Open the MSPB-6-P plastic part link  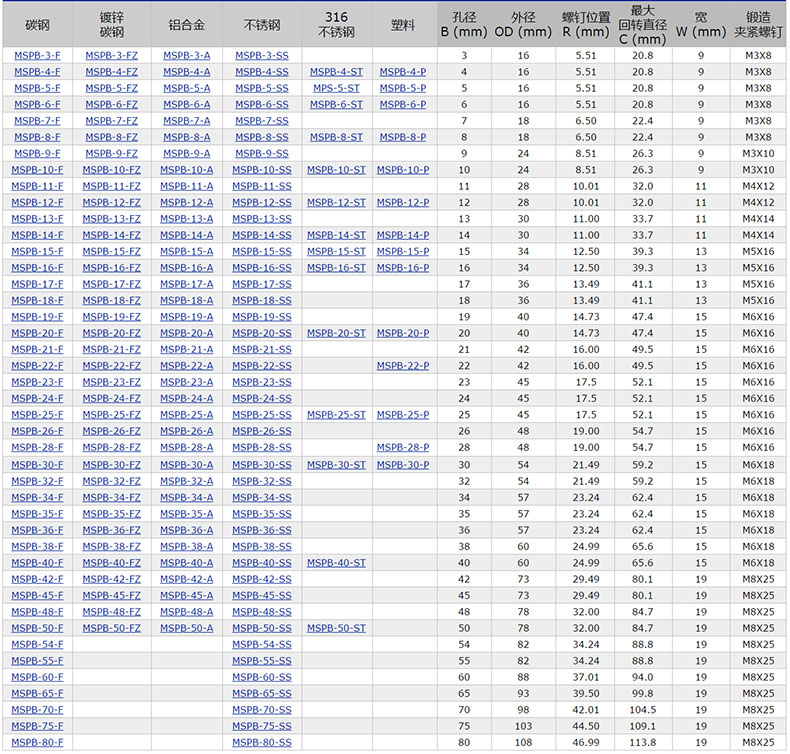point(403,105)
